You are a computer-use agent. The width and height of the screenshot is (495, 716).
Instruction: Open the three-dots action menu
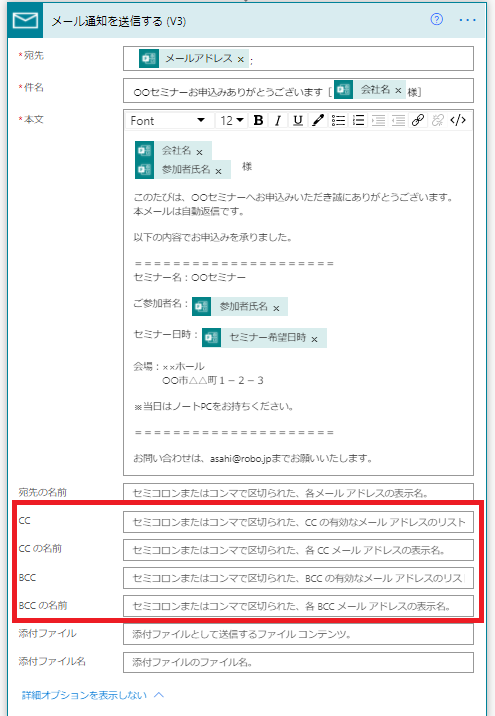tap(467, 20)
